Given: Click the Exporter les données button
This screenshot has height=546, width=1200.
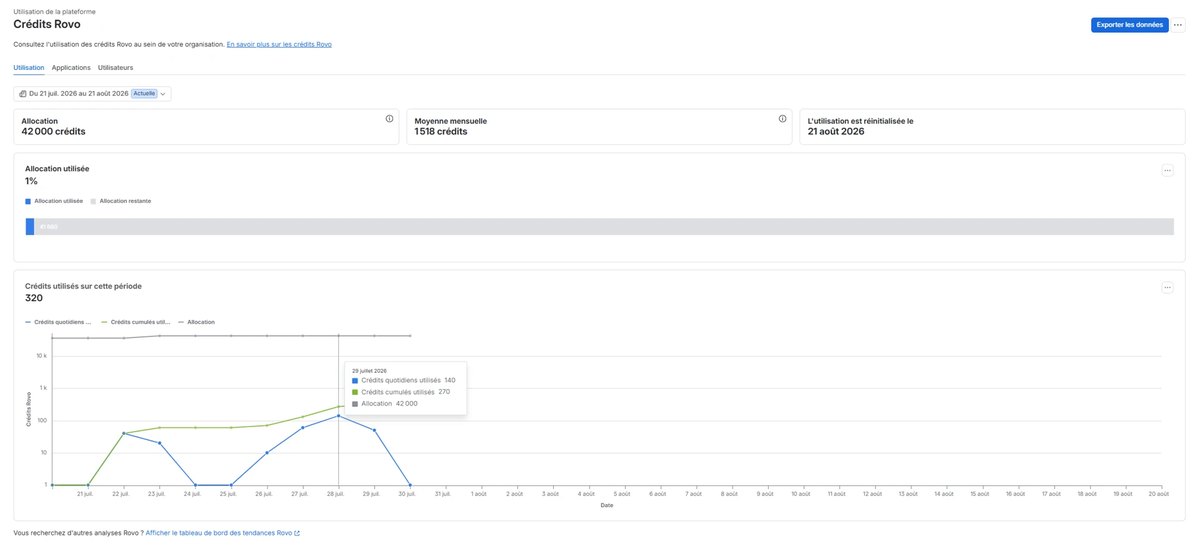Looking at the screenshot, I should [x=1129, y=25].
